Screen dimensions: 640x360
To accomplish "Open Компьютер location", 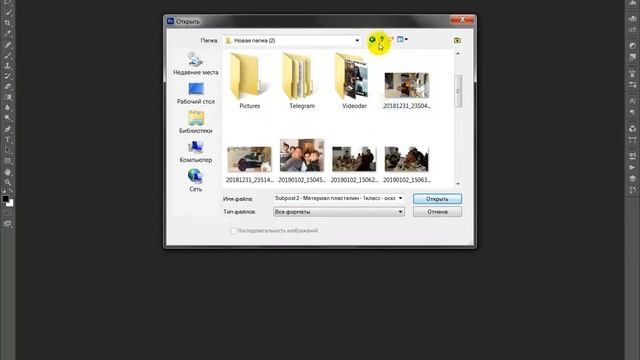I will click(x=196, y=152).
